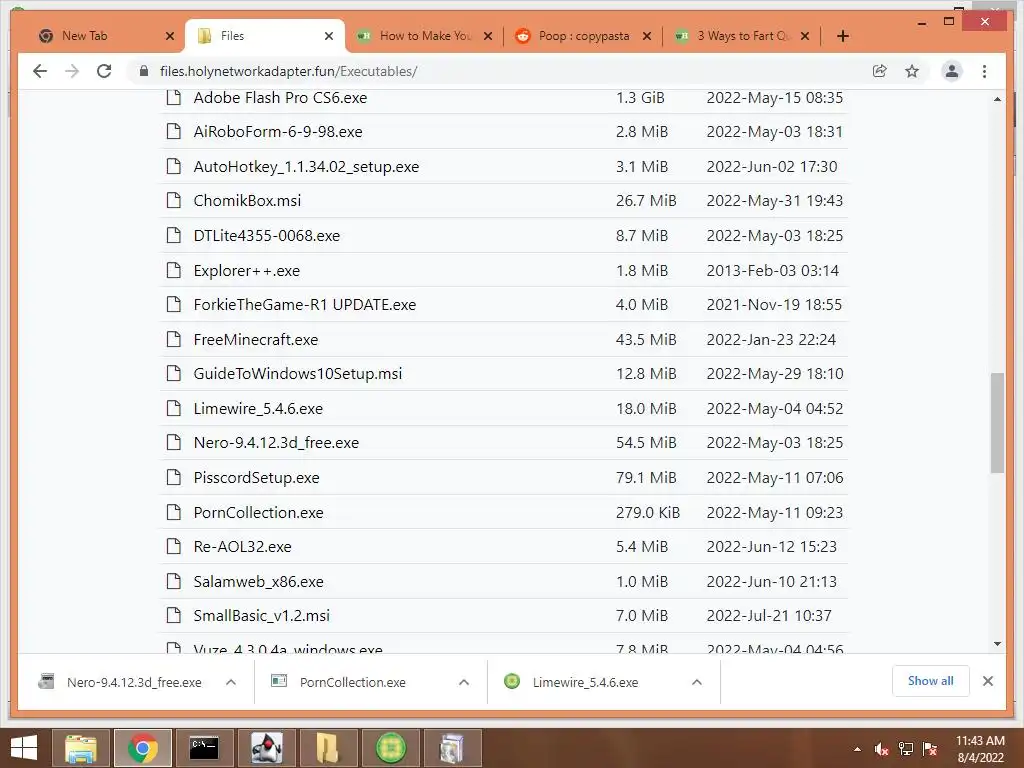1024x768 pixels.
Task: Open Chrome's three-dot menu
Action: pyautogui.click(x=984, y=71)
